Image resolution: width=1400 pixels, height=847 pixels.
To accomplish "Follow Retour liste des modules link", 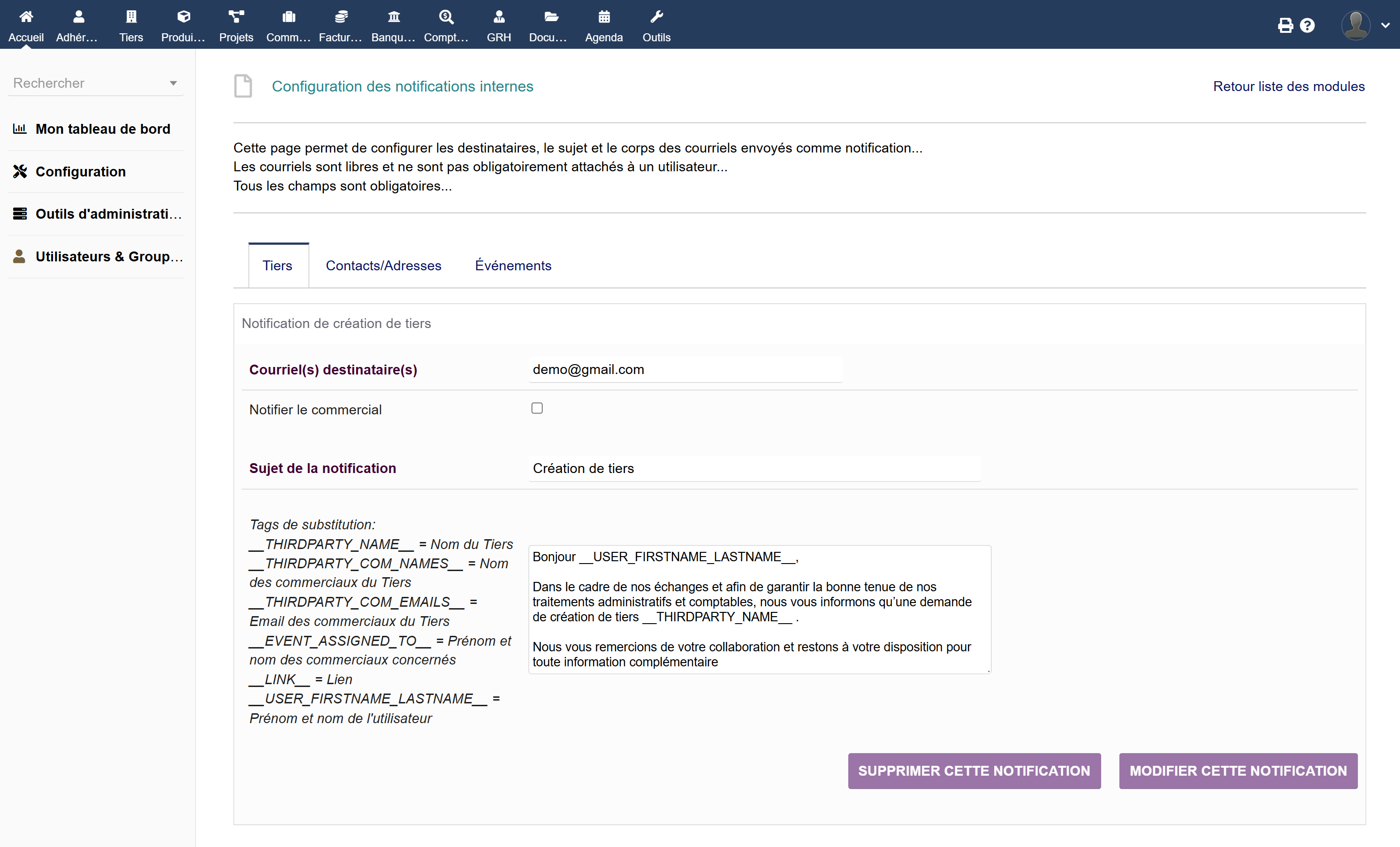I will 1288,86.
